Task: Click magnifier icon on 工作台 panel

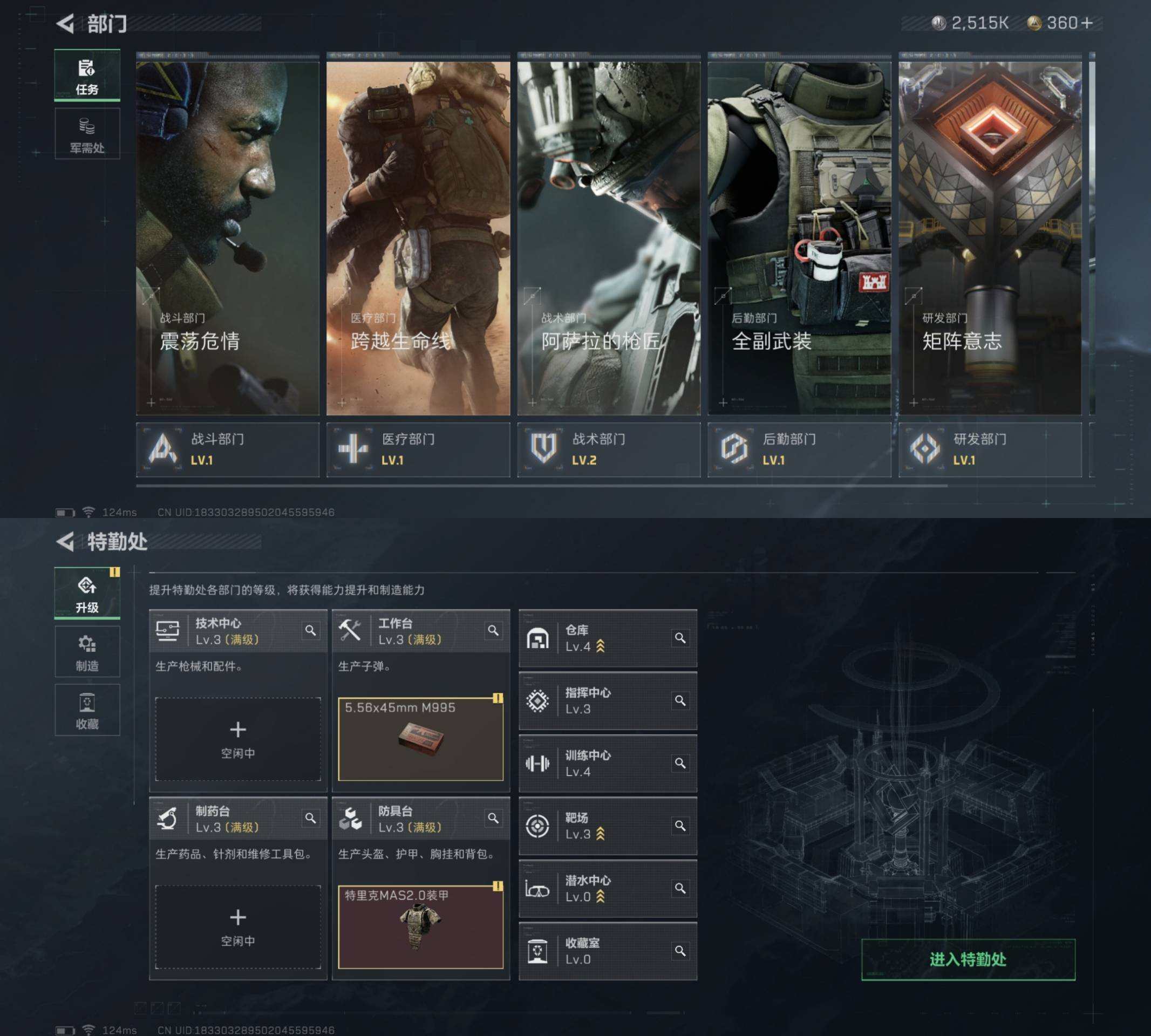Action: pyautogui.click(x=493, y=631)
